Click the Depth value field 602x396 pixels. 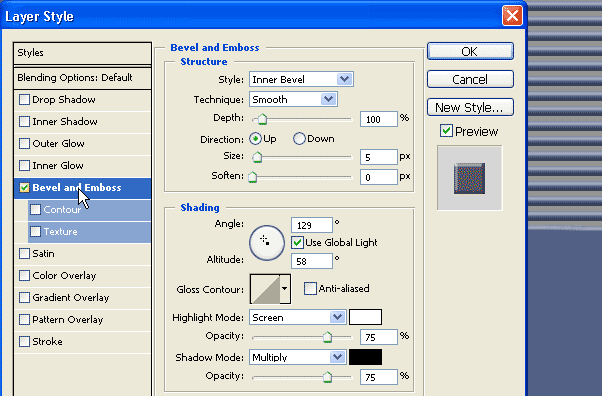(x=379, y=119)
